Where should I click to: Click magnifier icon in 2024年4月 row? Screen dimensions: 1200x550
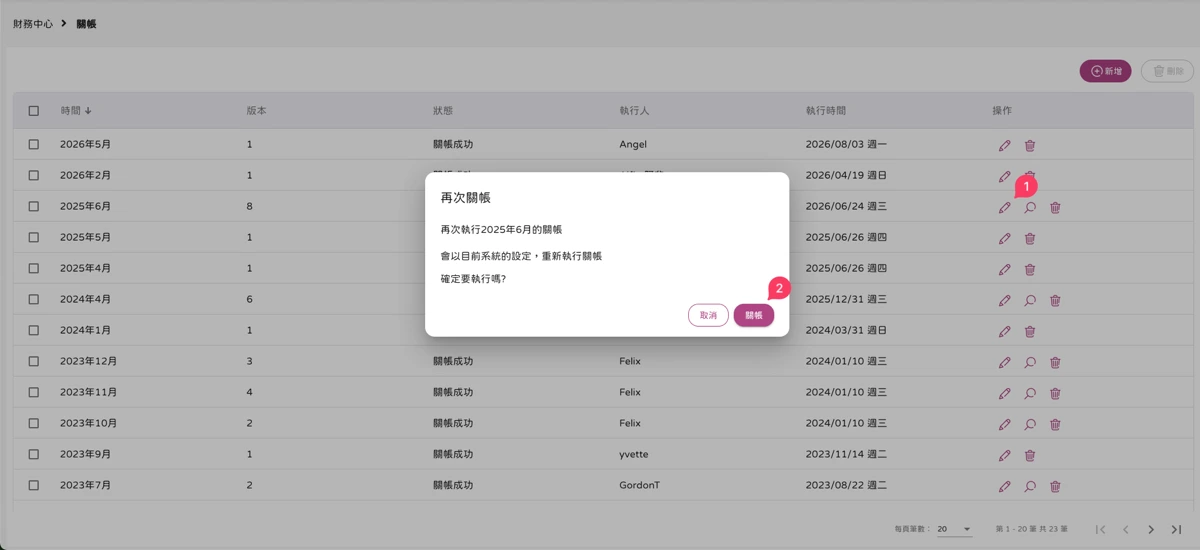point(1030,300)
